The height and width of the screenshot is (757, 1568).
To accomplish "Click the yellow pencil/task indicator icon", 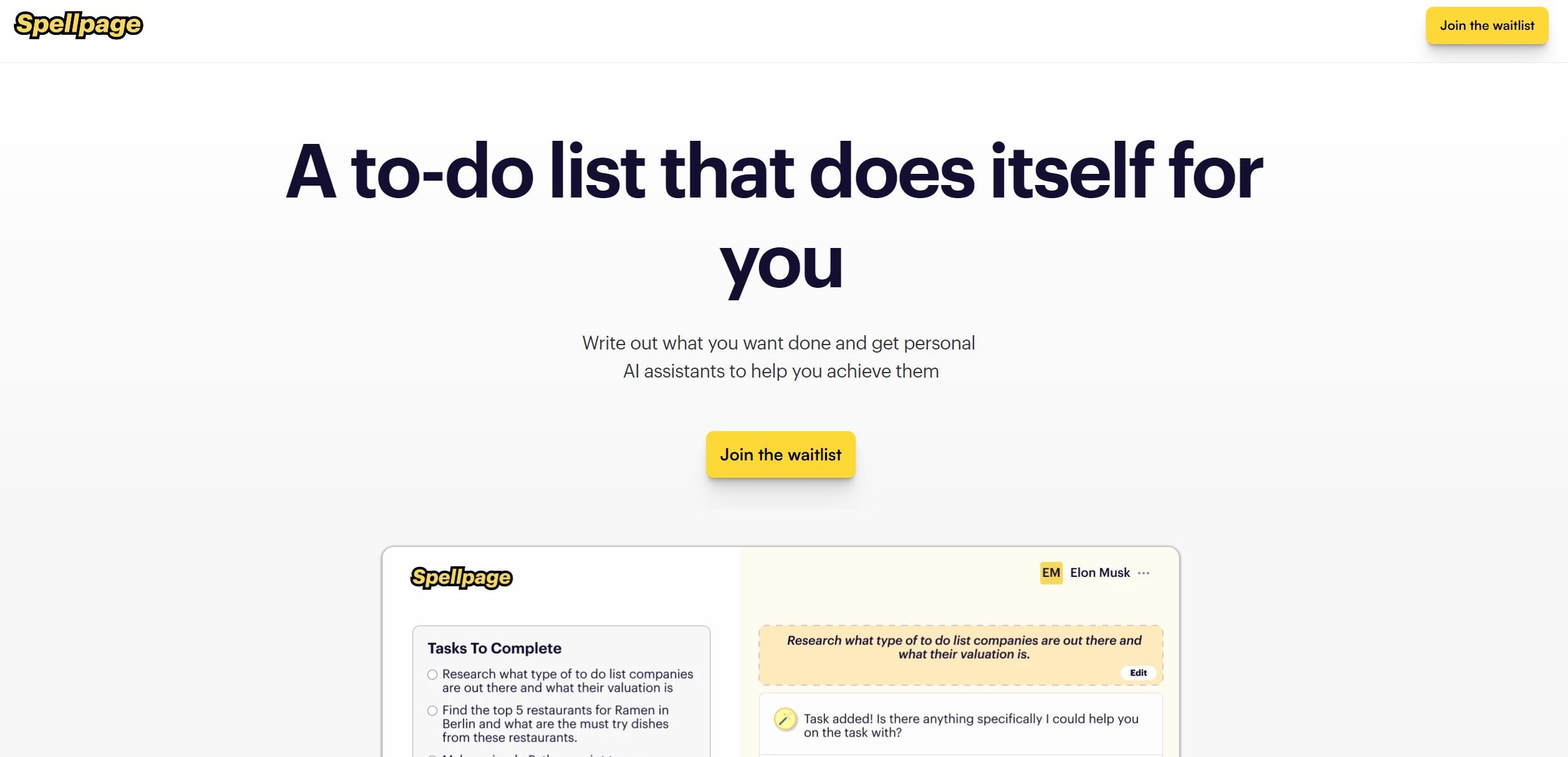I will point(785,720).
